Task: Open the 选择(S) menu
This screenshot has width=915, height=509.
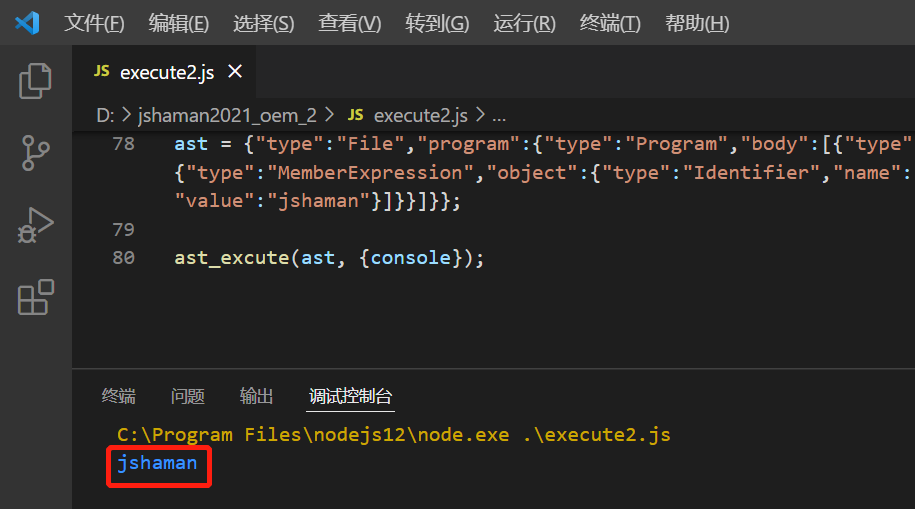Action: [263, 24]
